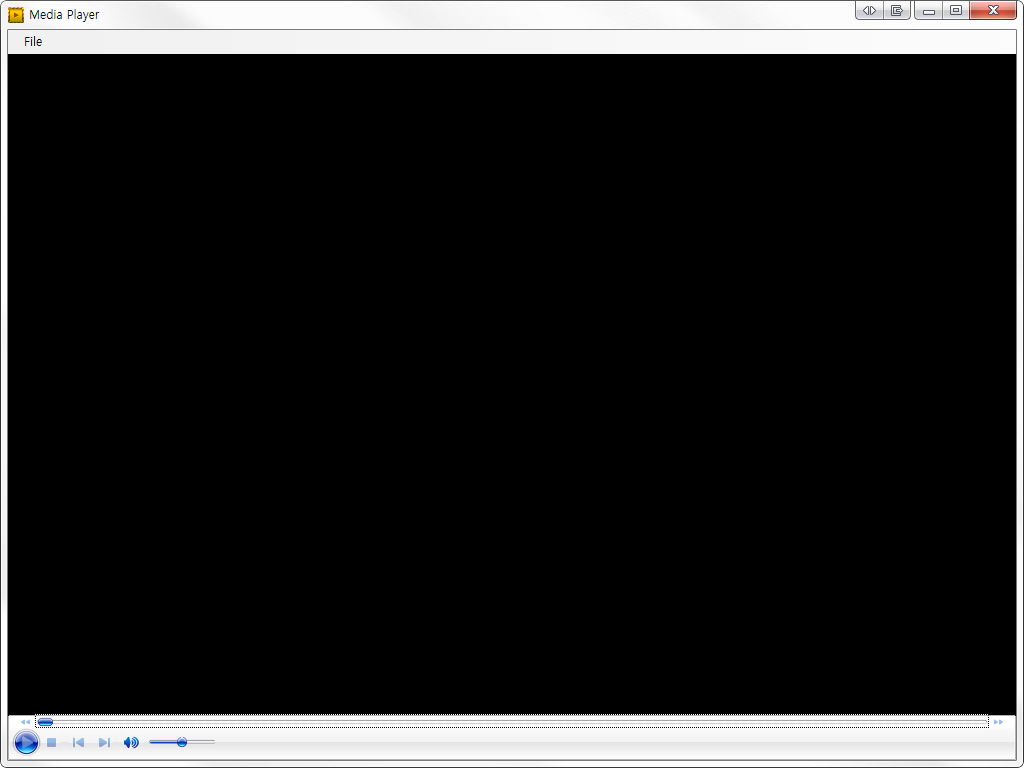
Task: Skip to the next track
Action: 104,743
